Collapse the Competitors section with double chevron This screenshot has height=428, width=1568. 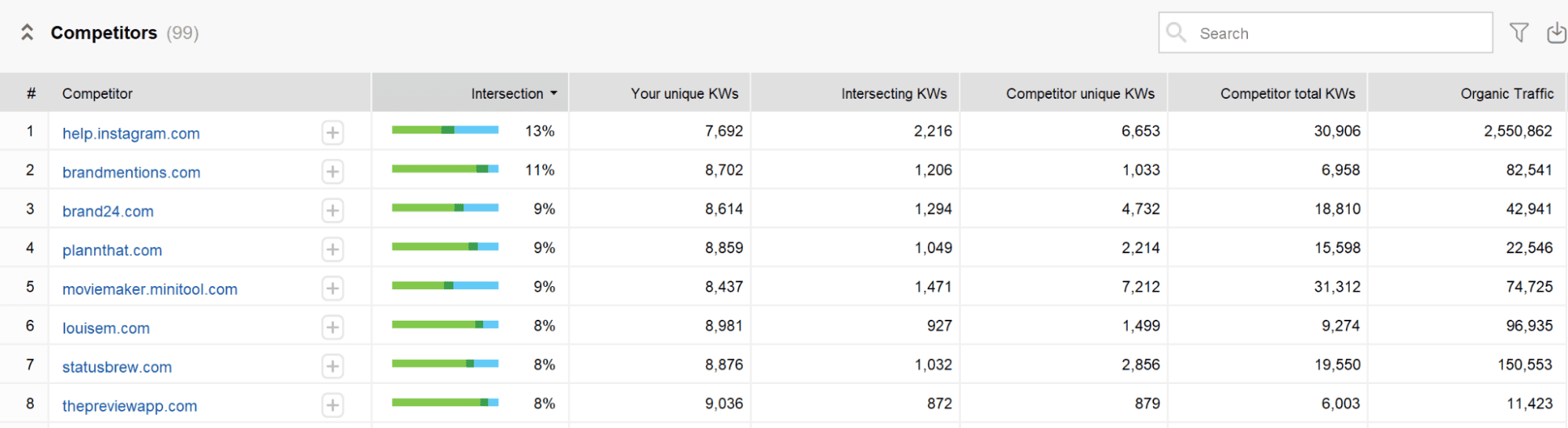[x=27, y=32]
